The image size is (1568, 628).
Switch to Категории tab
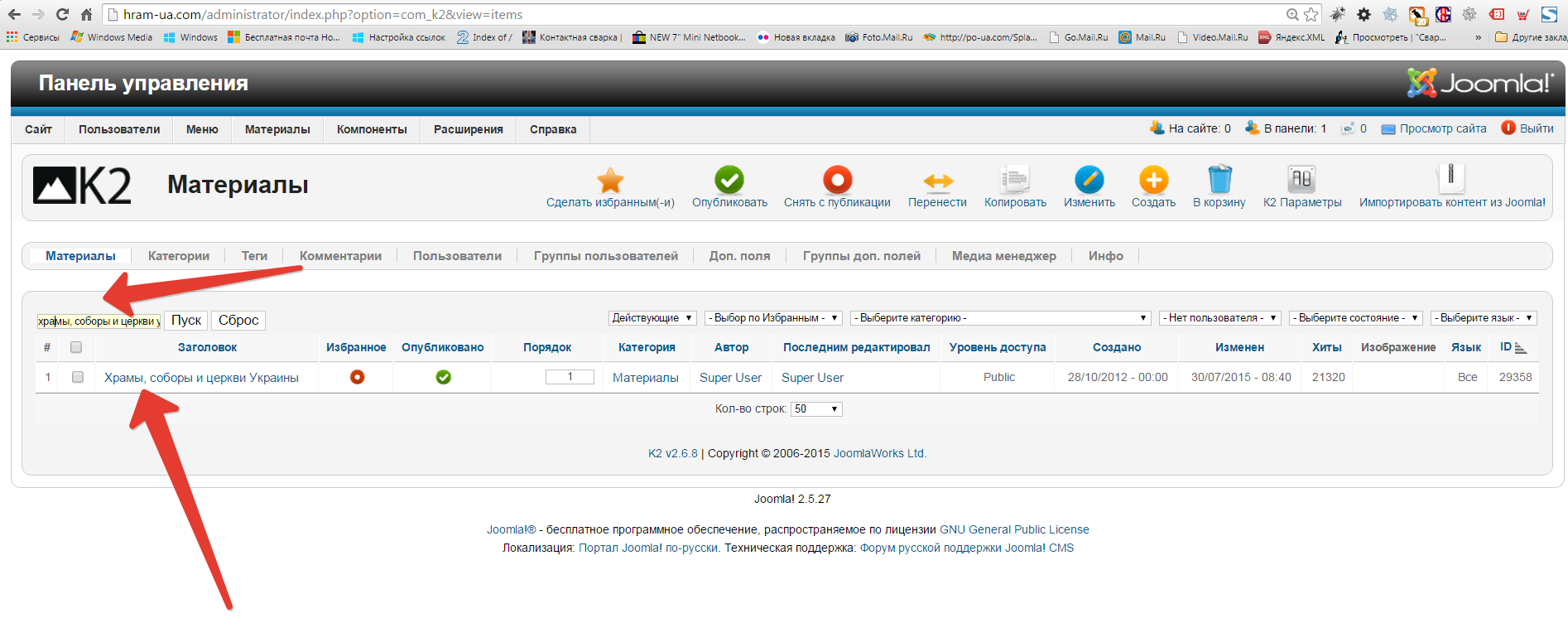point(179,256)
